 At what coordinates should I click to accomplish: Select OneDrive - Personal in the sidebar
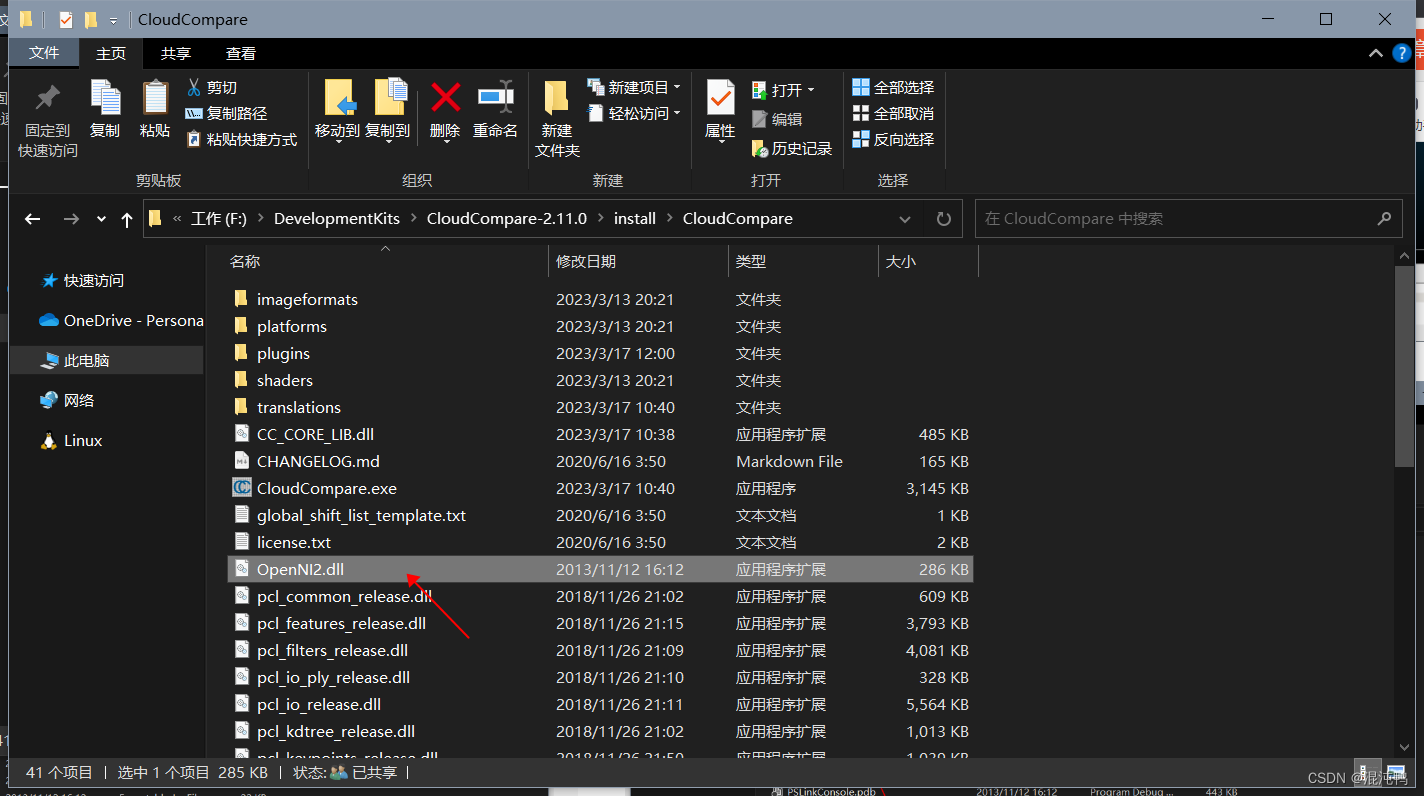(121, 321)
